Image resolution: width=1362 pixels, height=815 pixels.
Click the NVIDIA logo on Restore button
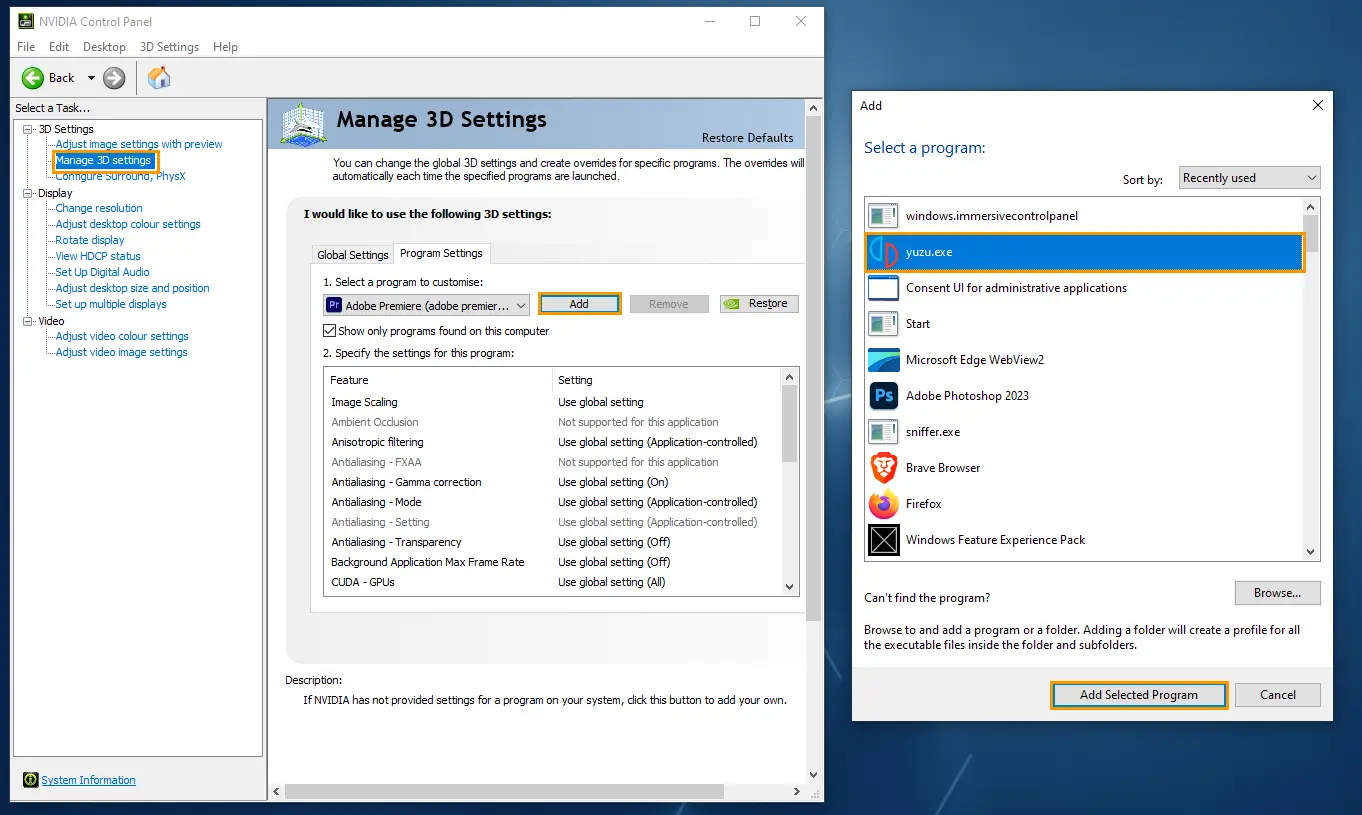(732, 304)
